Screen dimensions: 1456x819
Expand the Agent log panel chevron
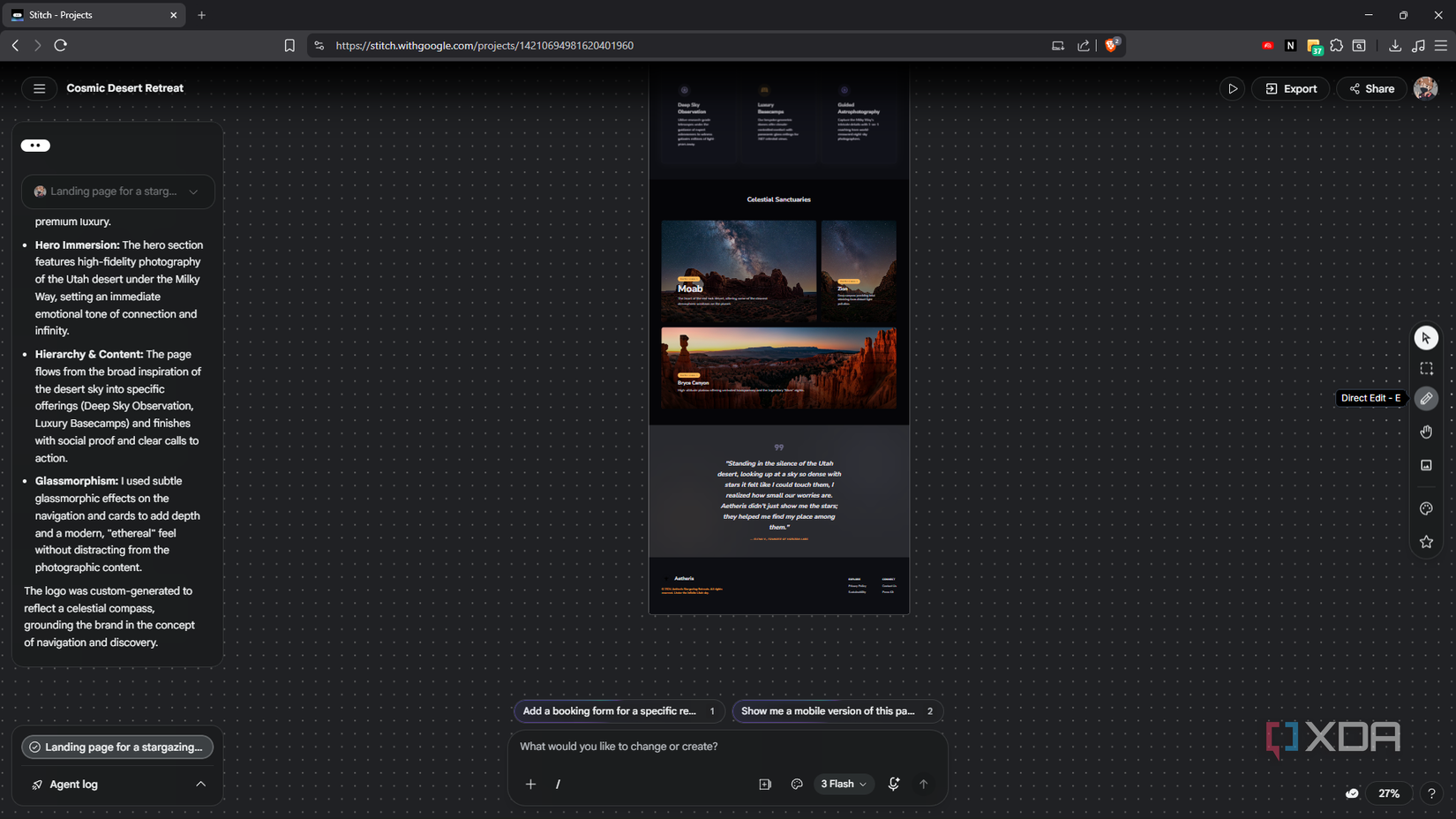tap(200, 784)
